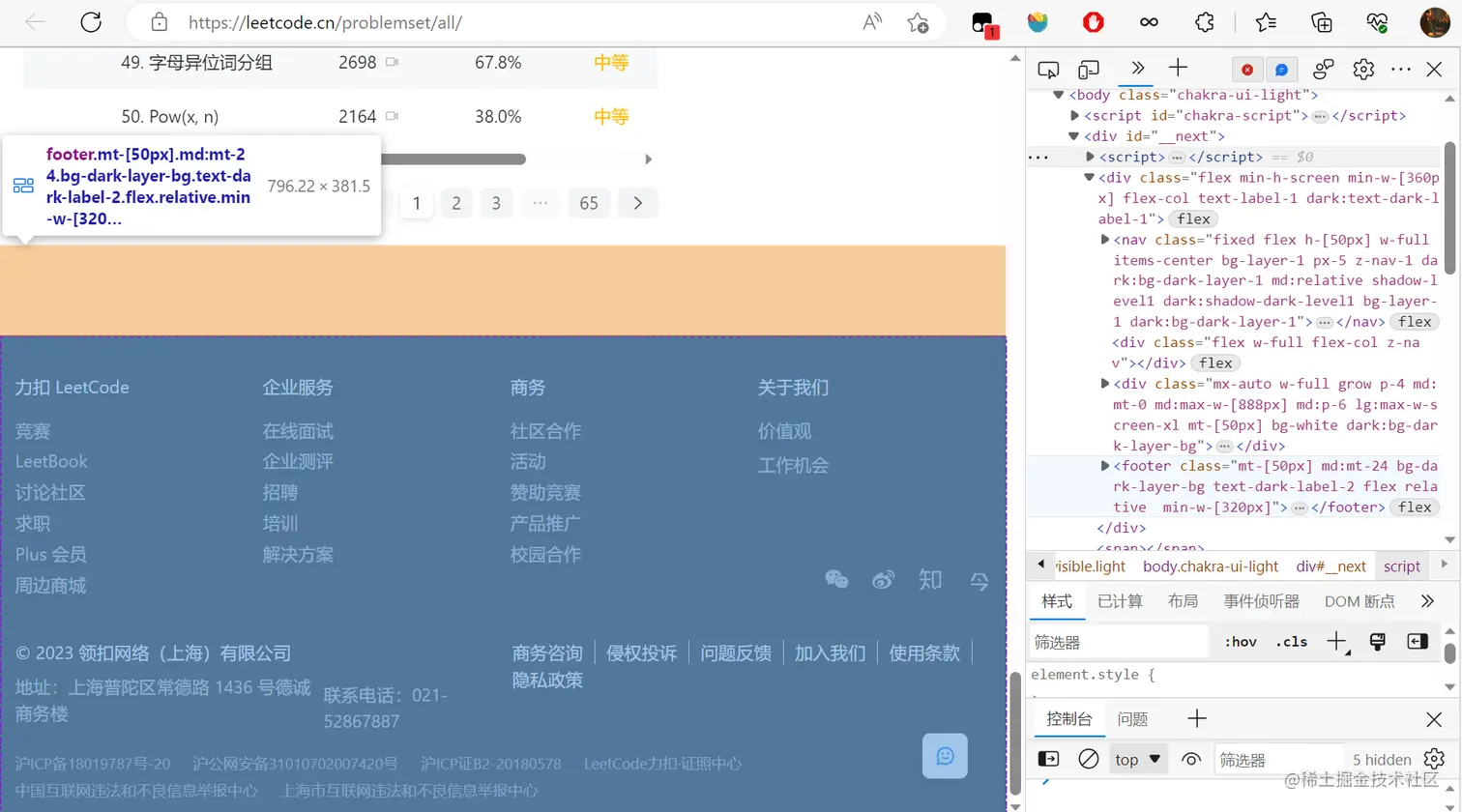
Task: Open the LeetBook footer link
Action: 51,461
